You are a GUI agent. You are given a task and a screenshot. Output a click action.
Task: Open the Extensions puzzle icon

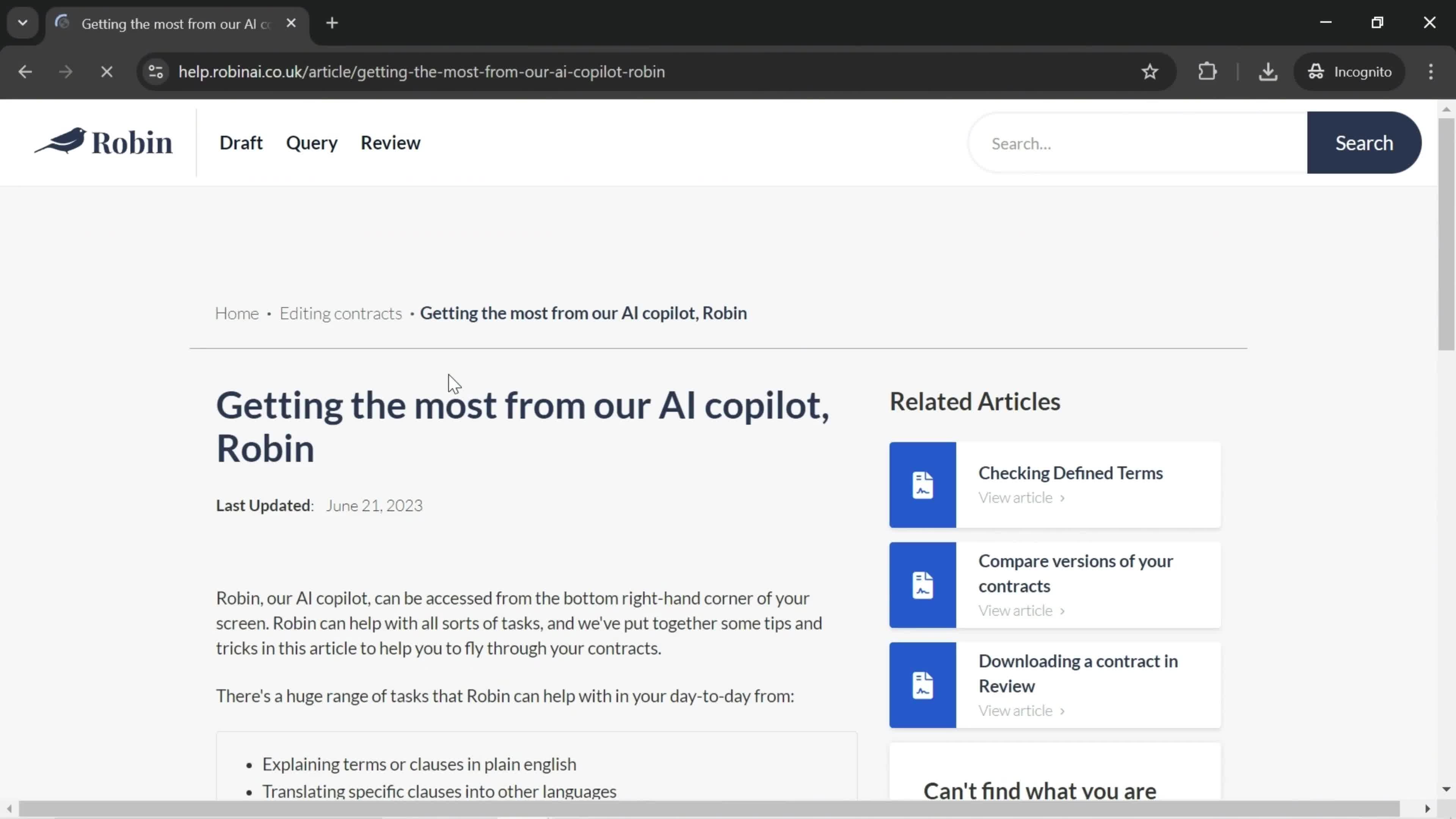(1207, 72)
